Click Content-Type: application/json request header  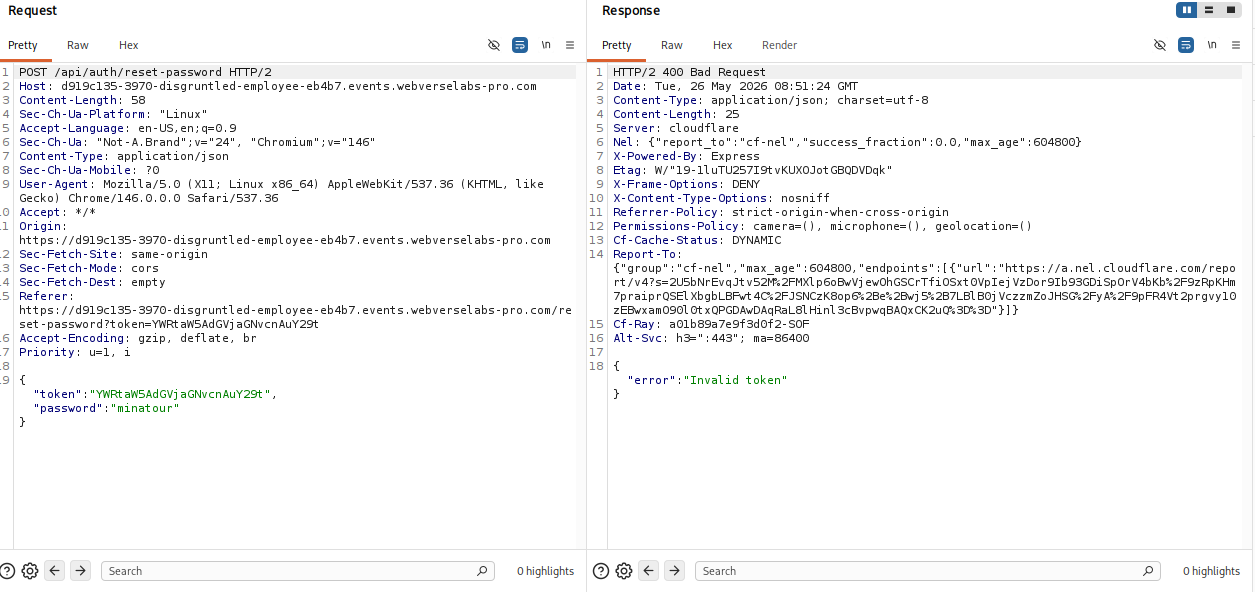point(124,156)
